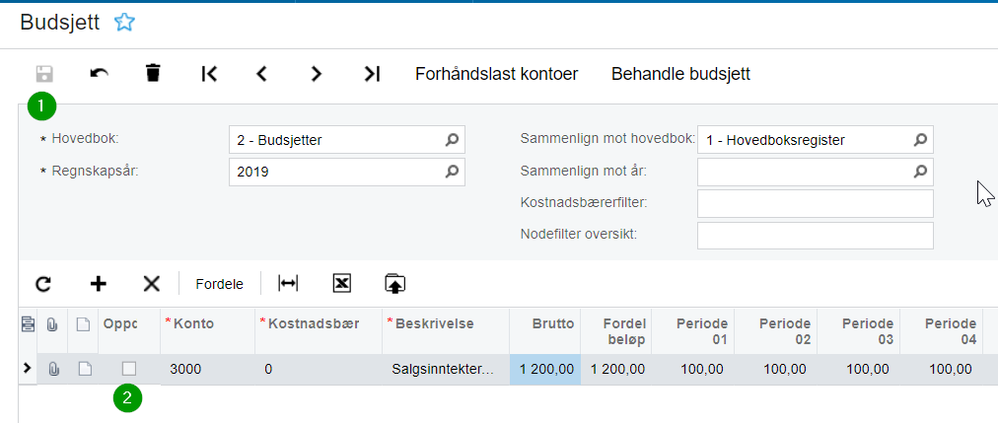Click the undo arrow icon

99,73
